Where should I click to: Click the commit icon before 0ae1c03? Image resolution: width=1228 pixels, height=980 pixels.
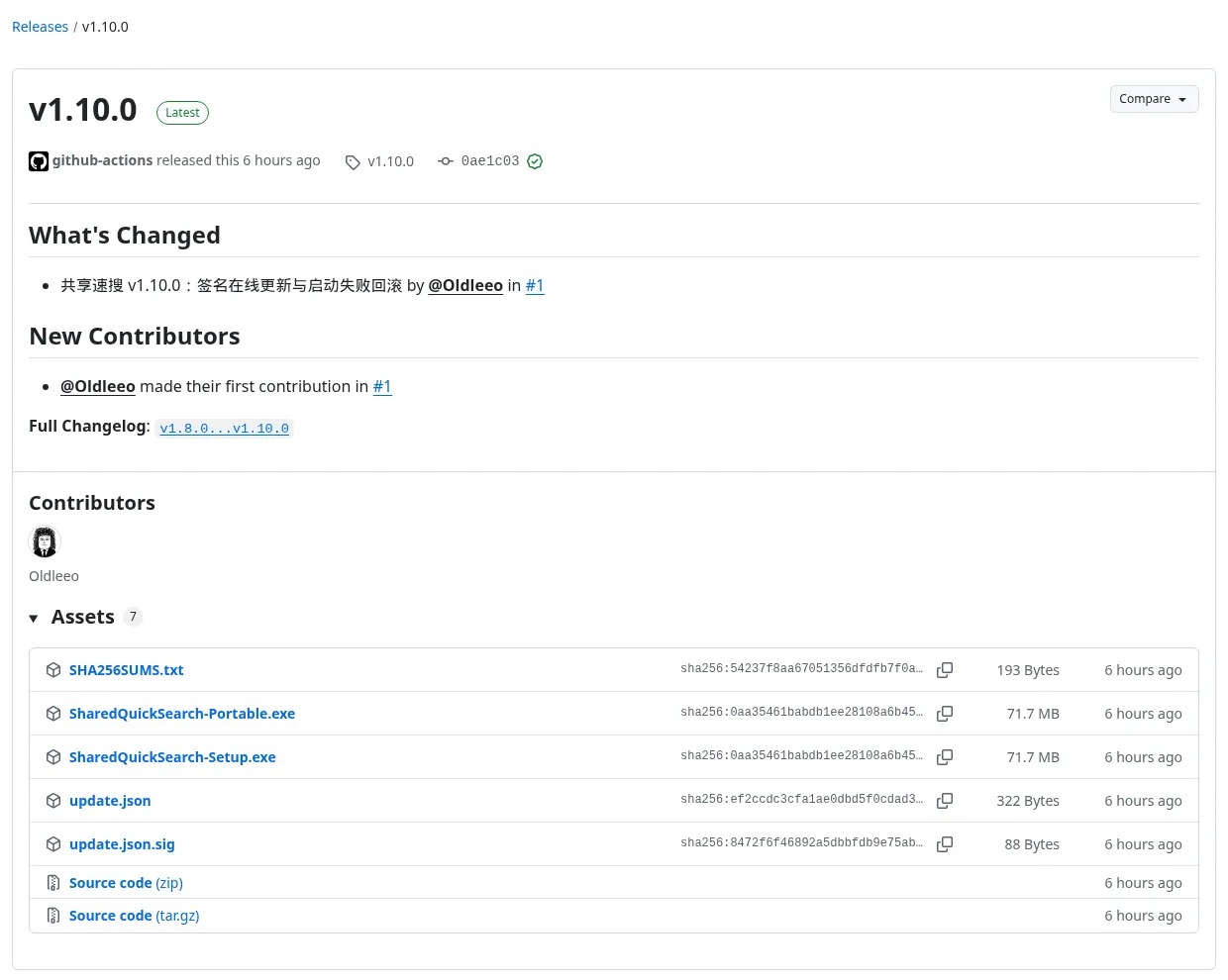point(446,161)
